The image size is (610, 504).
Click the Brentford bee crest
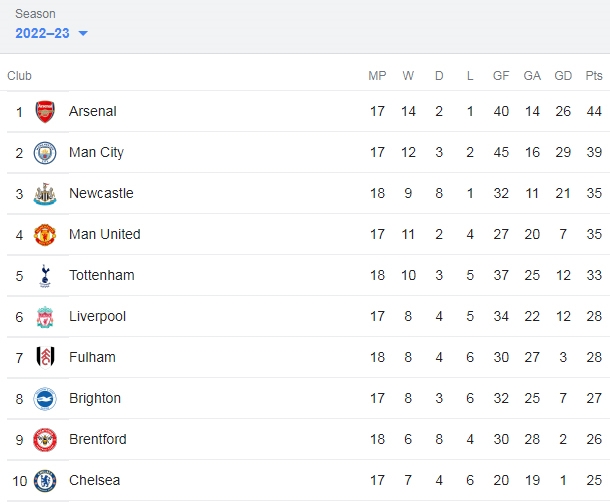45,440
